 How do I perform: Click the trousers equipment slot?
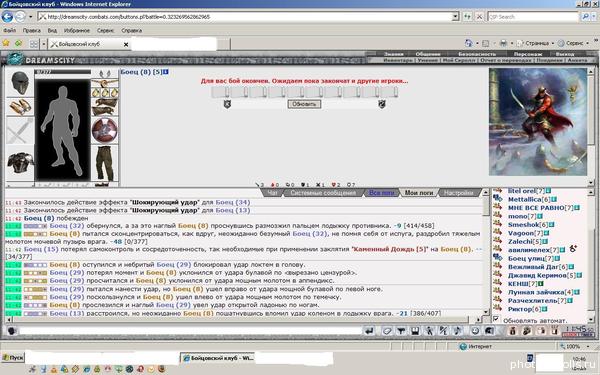(105, 164)
